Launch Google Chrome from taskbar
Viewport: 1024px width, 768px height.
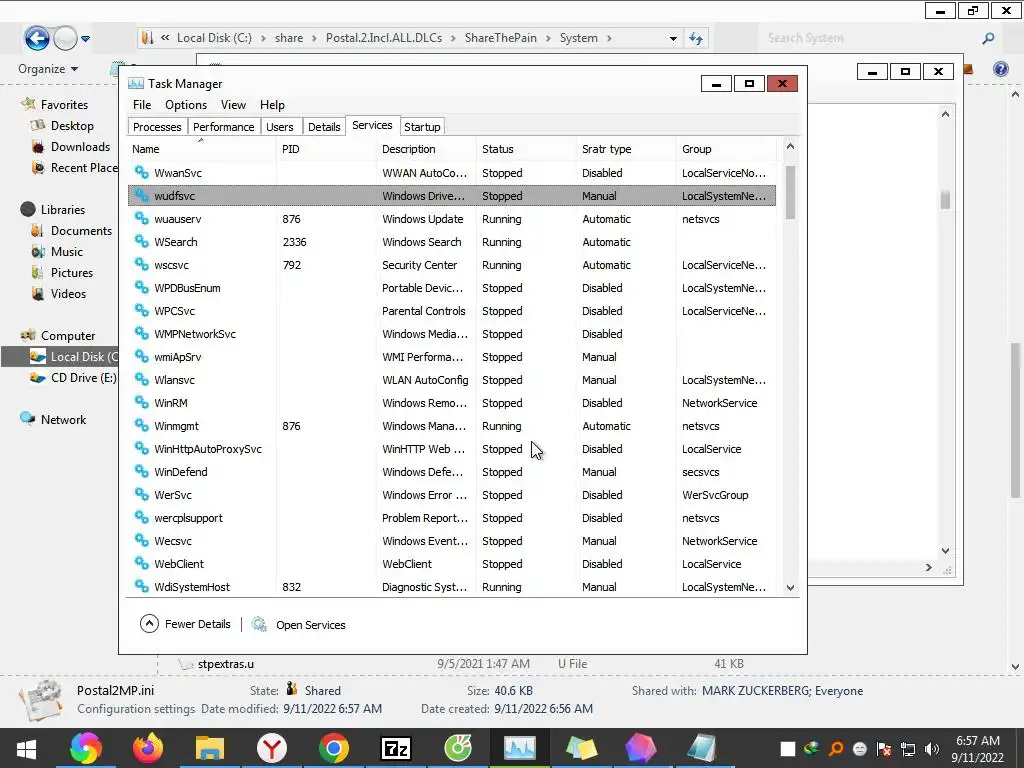click(x=334, y=748)
